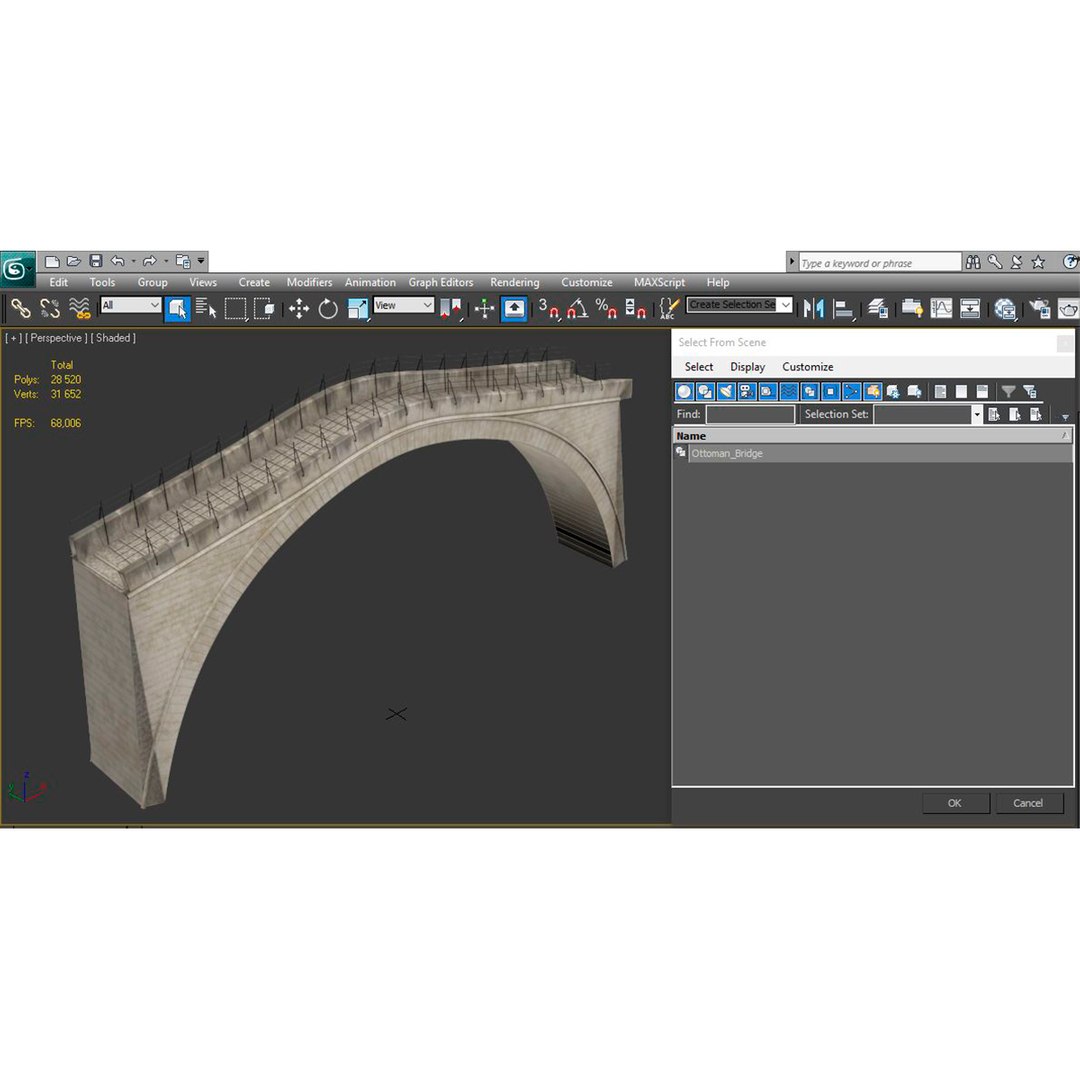Open Render Setup teapot icon
Viewport: 1080px width, 1080px height.
(x=1039, y=309)
